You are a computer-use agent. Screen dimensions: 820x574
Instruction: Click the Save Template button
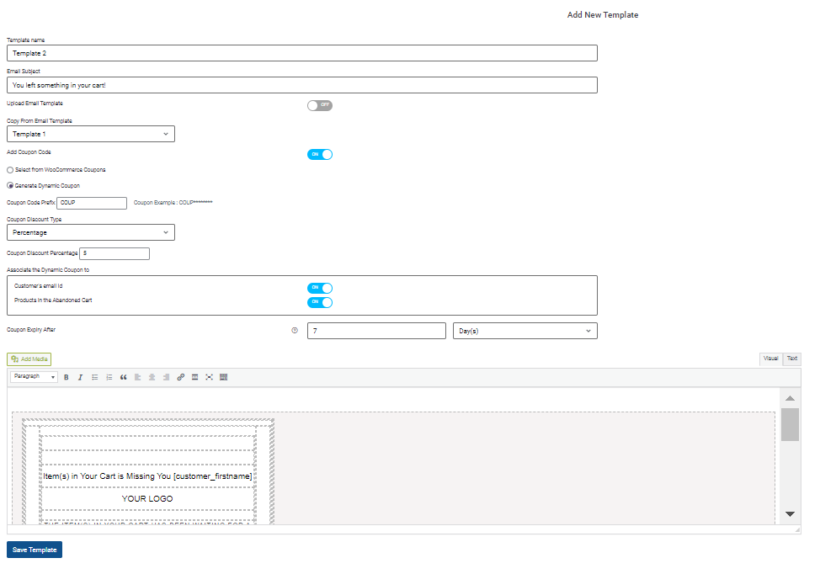35,549
